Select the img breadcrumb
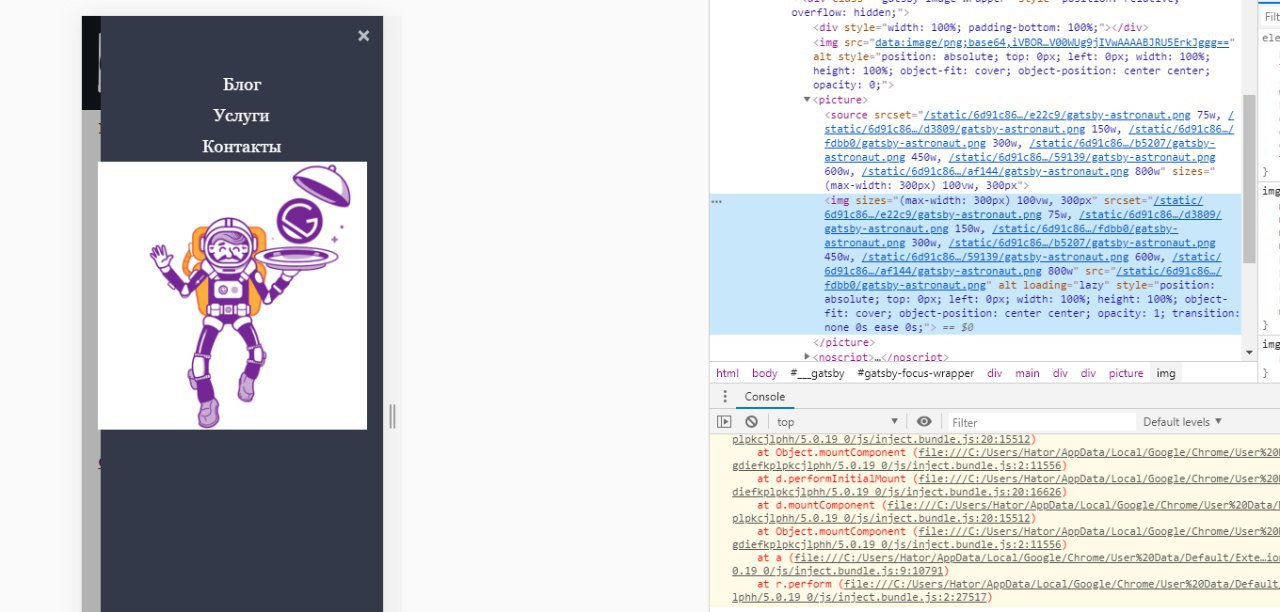 click(1166, 373)
